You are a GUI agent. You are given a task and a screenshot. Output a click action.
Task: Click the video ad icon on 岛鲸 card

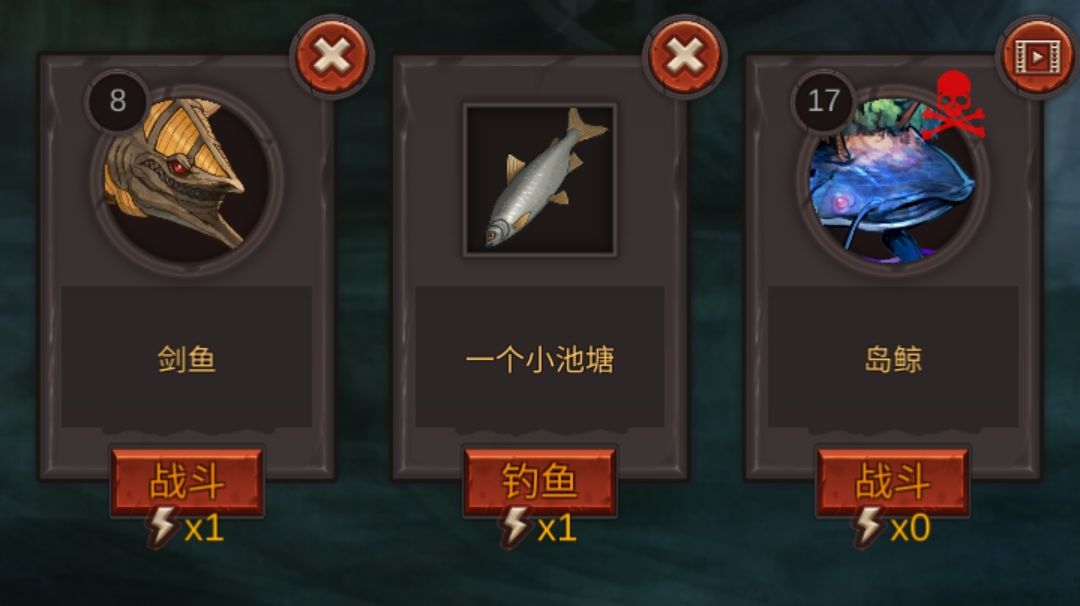tap(1038, 56)
